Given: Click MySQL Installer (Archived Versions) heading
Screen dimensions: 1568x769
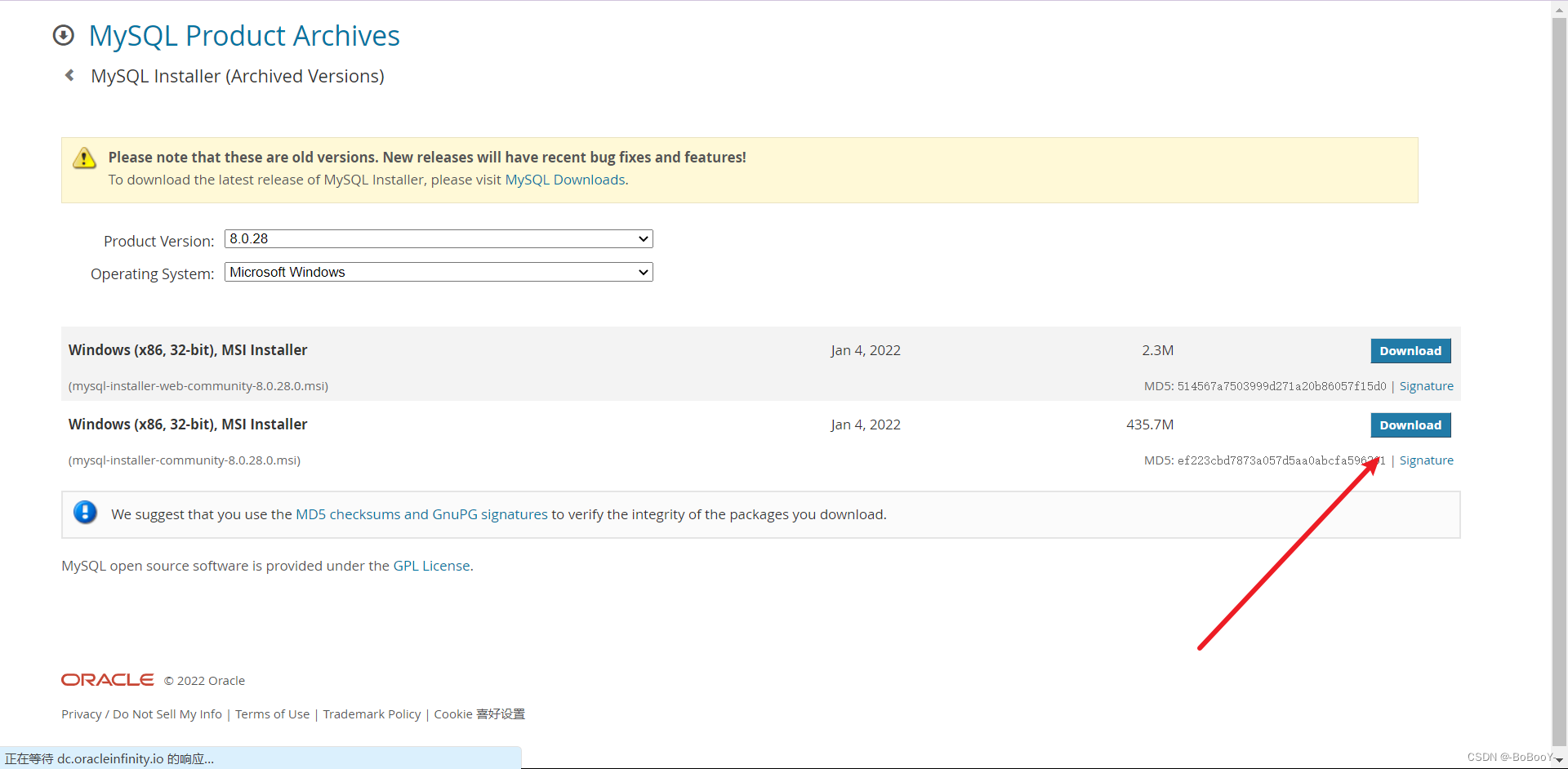Looking at the screenshot, I should [238, 76].
